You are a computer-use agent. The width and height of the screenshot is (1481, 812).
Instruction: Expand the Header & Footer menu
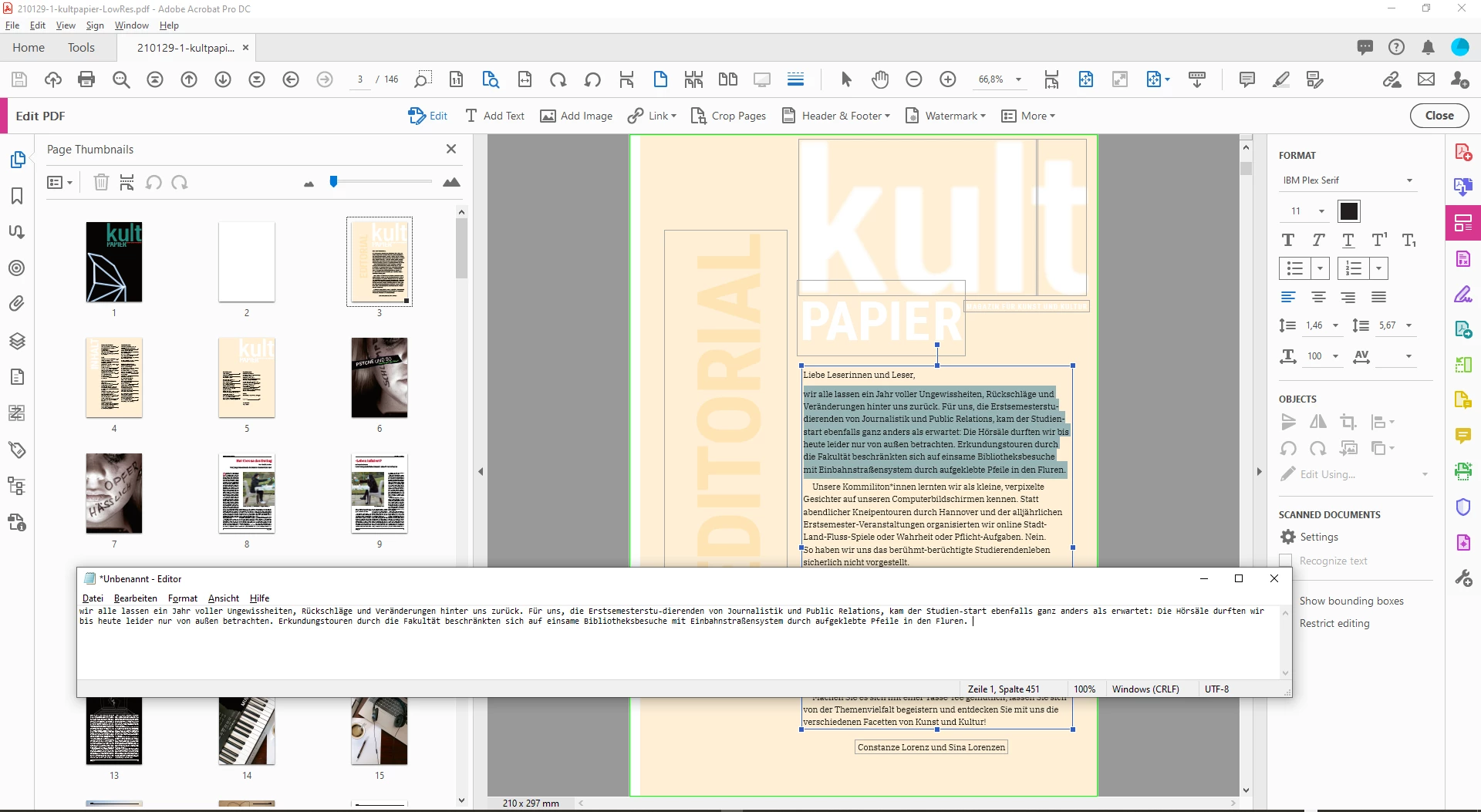(x=836, y=116)
